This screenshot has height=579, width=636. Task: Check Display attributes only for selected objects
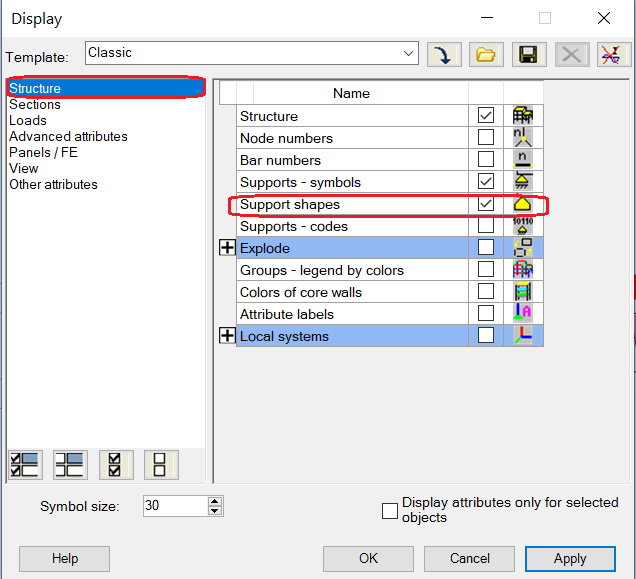click(x=390, y=511)
